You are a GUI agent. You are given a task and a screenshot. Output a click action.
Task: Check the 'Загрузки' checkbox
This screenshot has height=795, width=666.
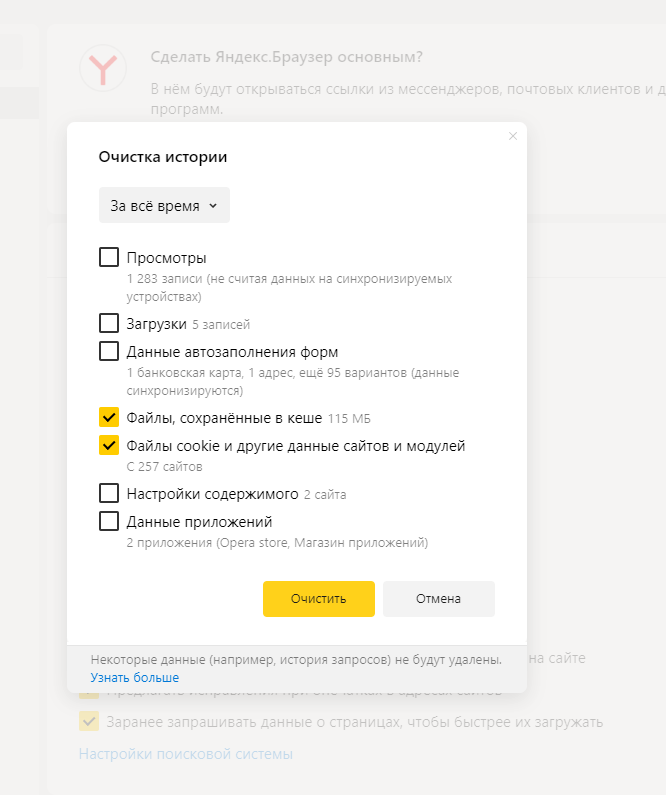coord(109,322)
